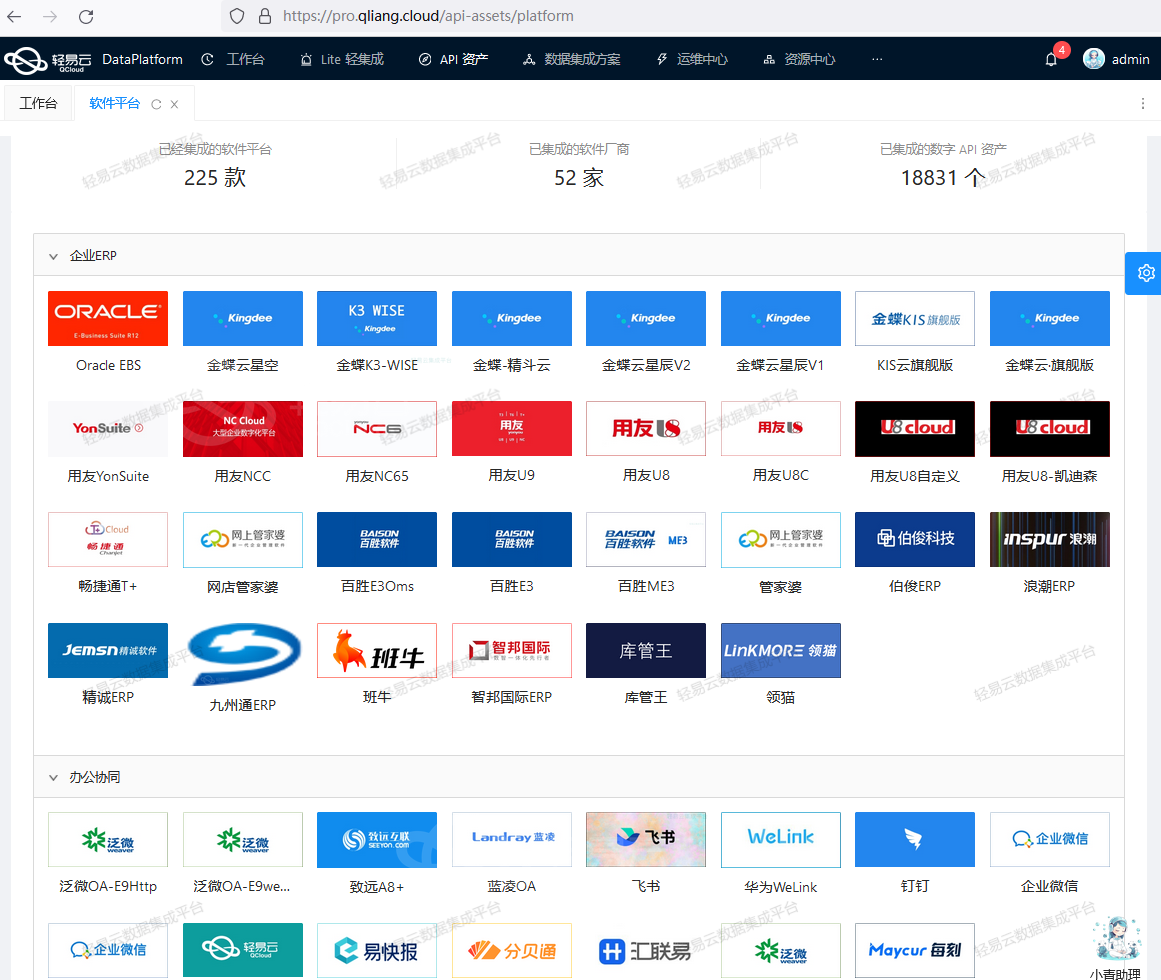Click the 畅捷通T+ tile
The height and width of the screenshot is (980, 1161).
[108, 540]
